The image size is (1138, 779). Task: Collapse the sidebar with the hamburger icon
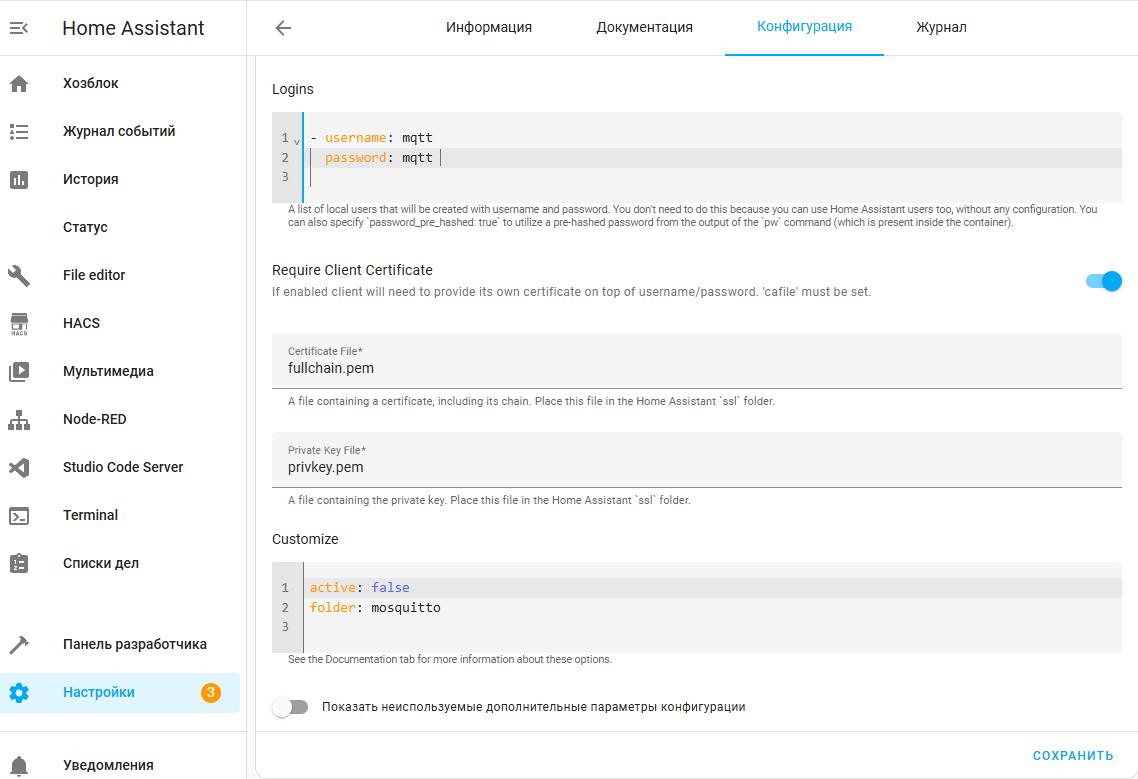pyautogui.click(x=19, y=28)
